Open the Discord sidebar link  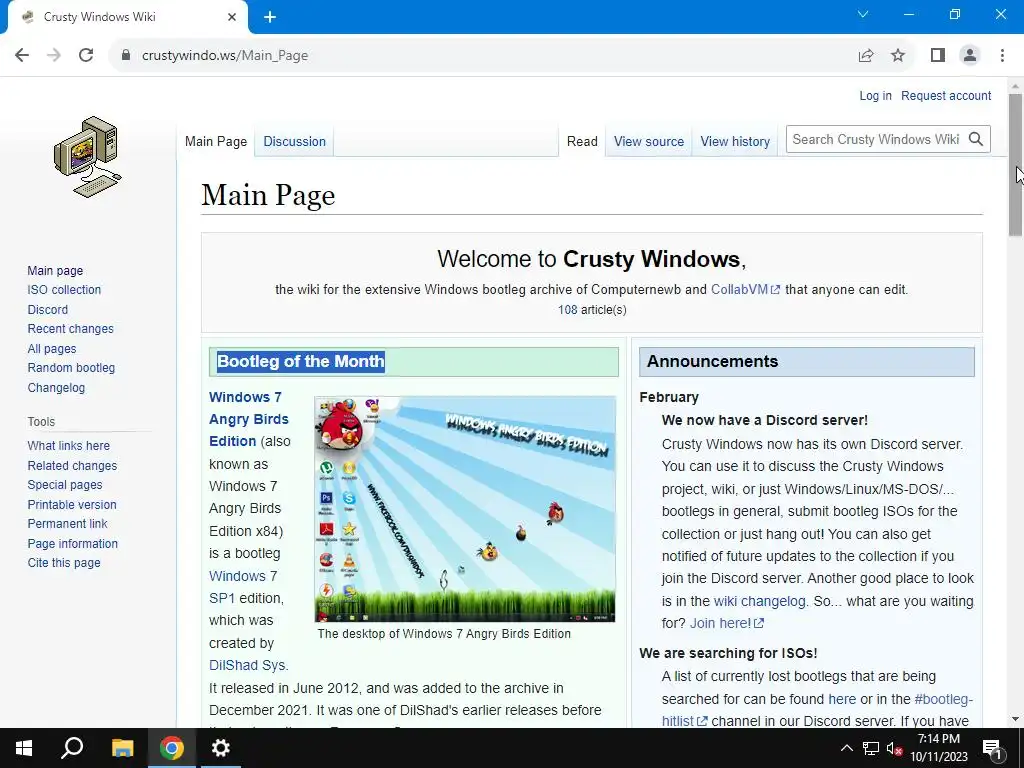(48, 310)
